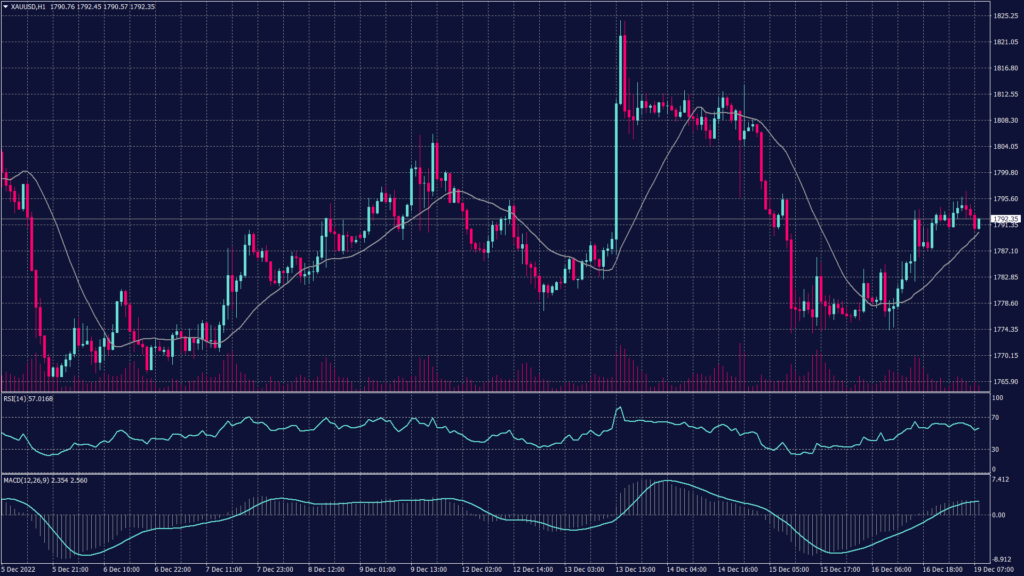Viewport: 1024px width, 576px height.
Task: Click the MACD 0.00 zero level label
Action: click(999, 515)
